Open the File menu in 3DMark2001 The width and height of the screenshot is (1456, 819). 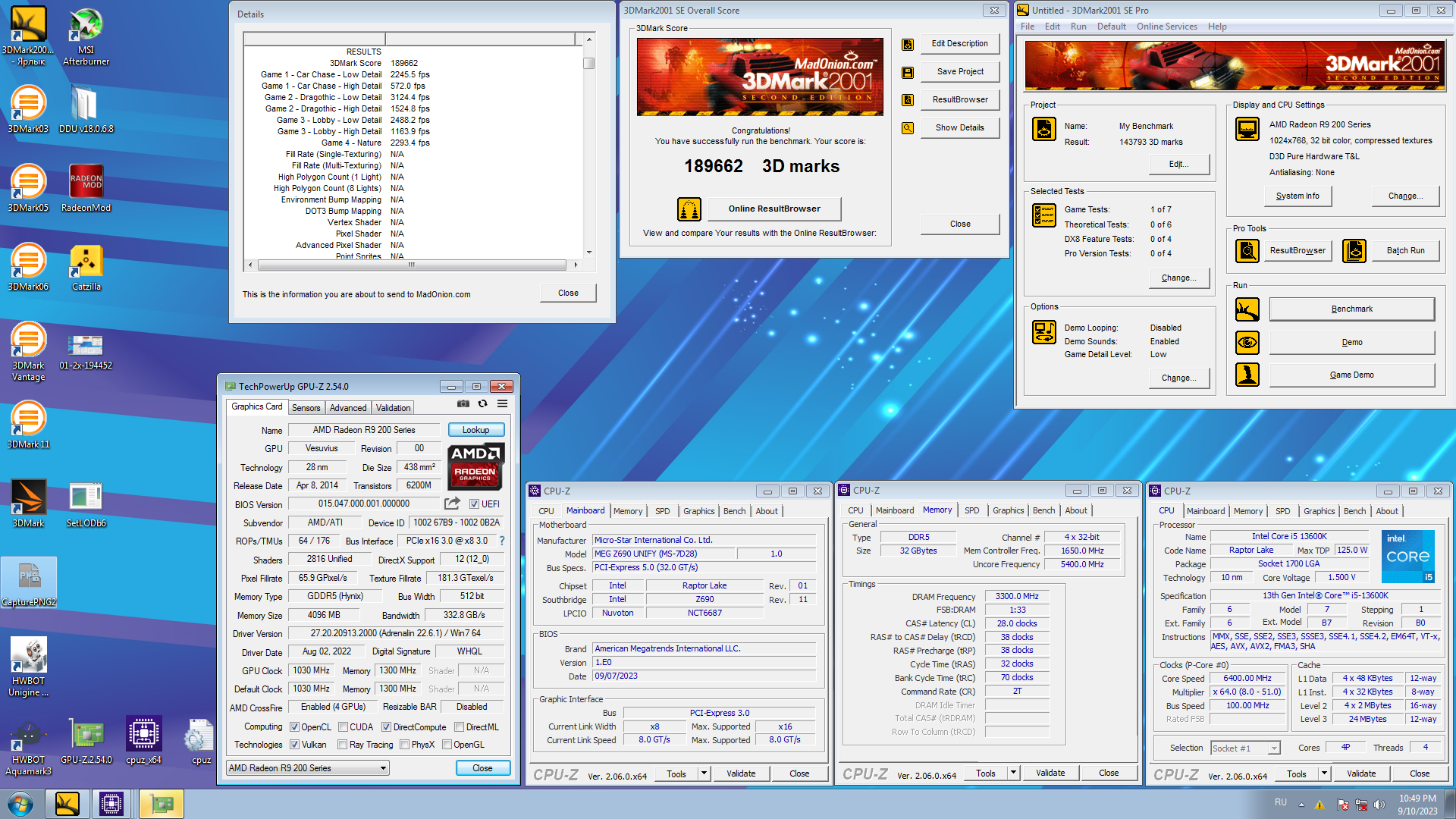click(1028, 27)
